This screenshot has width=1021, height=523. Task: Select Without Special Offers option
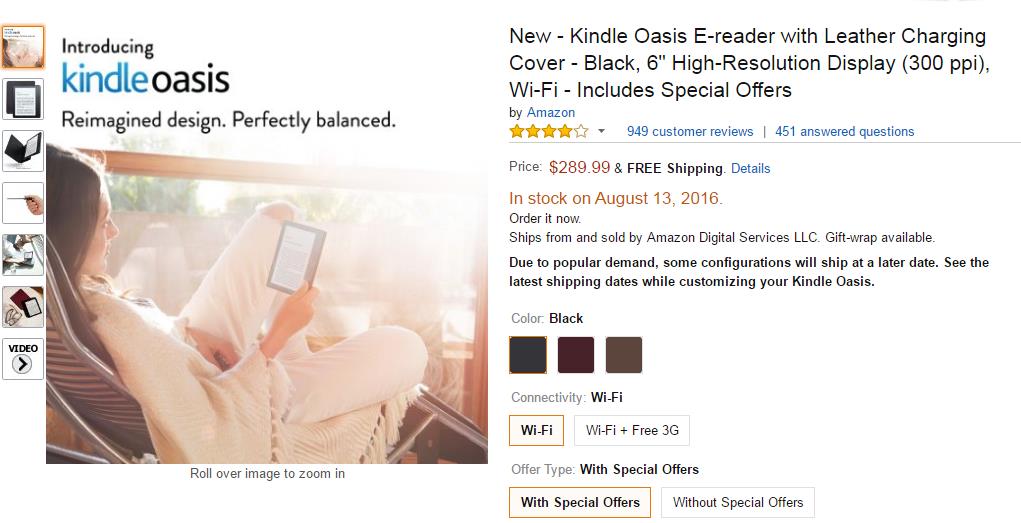click(x=738, y=502)
